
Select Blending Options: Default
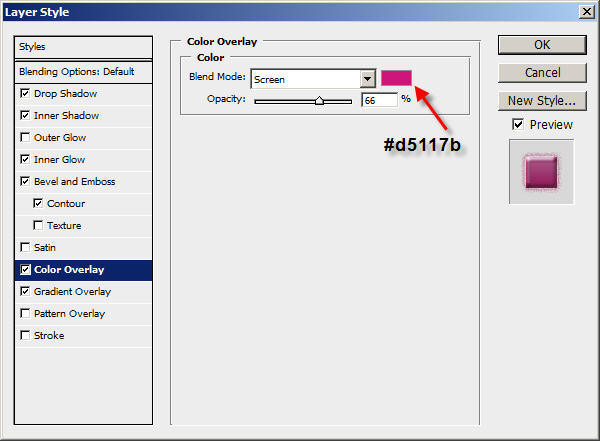[x=83, y=72]
